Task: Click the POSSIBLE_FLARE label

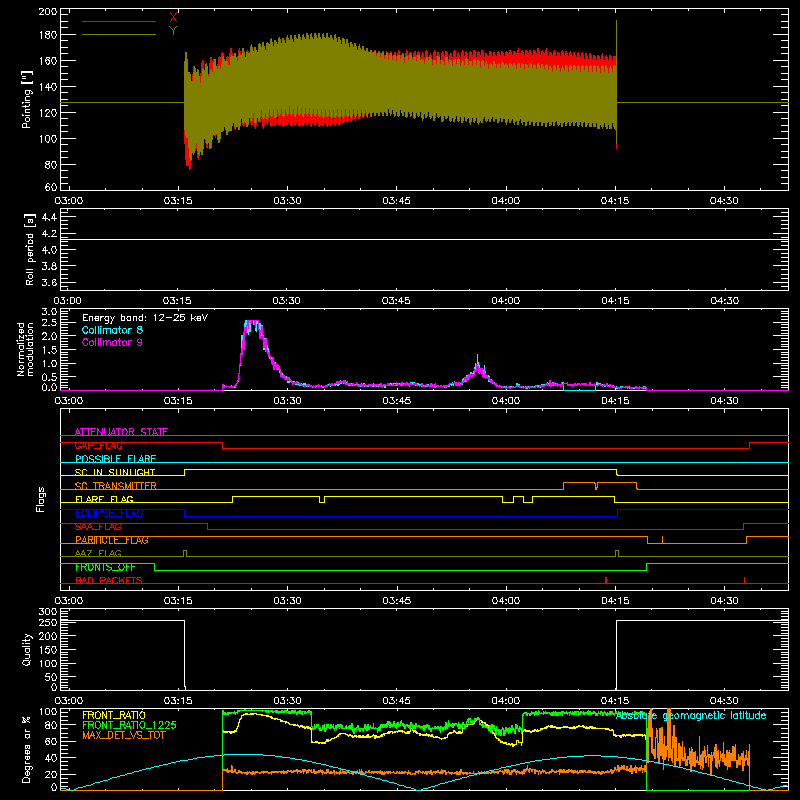Action: pos(115,459)
